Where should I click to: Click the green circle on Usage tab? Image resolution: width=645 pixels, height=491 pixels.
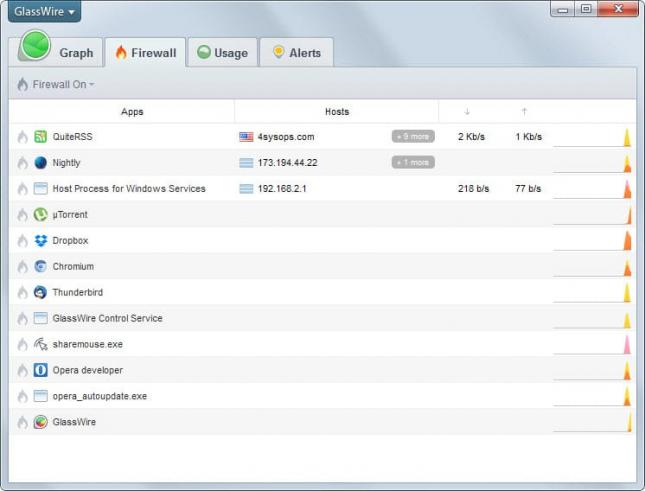[x=204, y=52]
